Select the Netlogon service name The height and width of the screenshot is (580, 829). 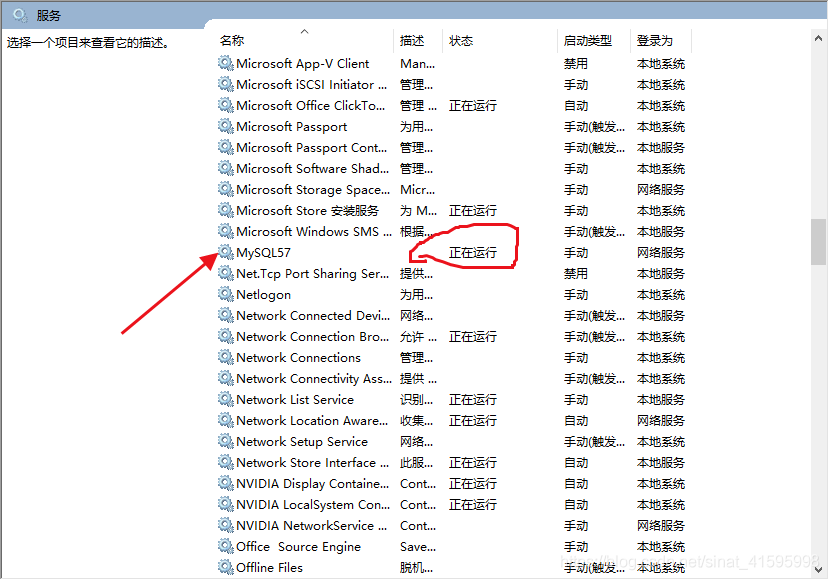click(263, 294)
